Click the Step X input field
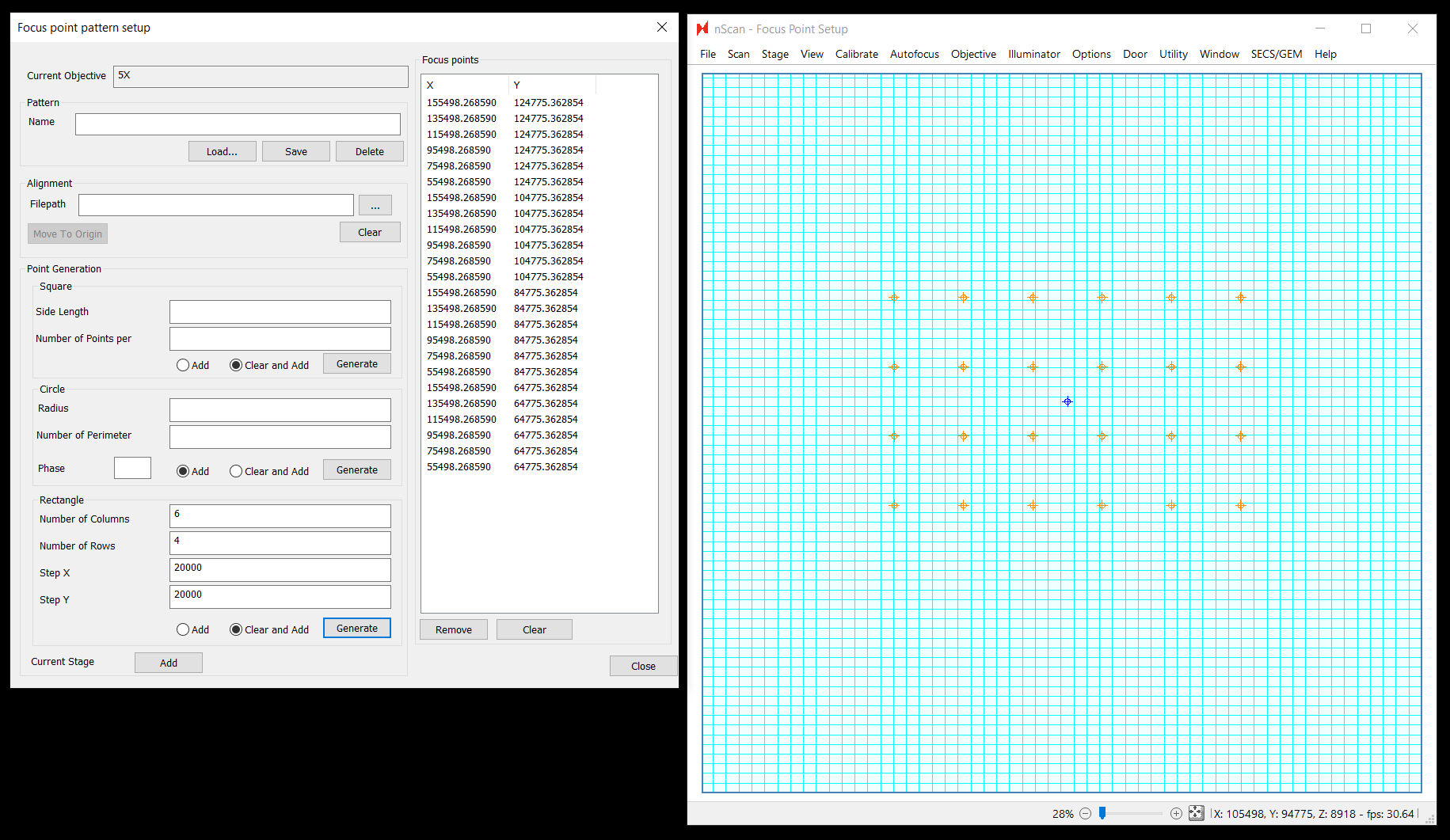 coord(280,570)
